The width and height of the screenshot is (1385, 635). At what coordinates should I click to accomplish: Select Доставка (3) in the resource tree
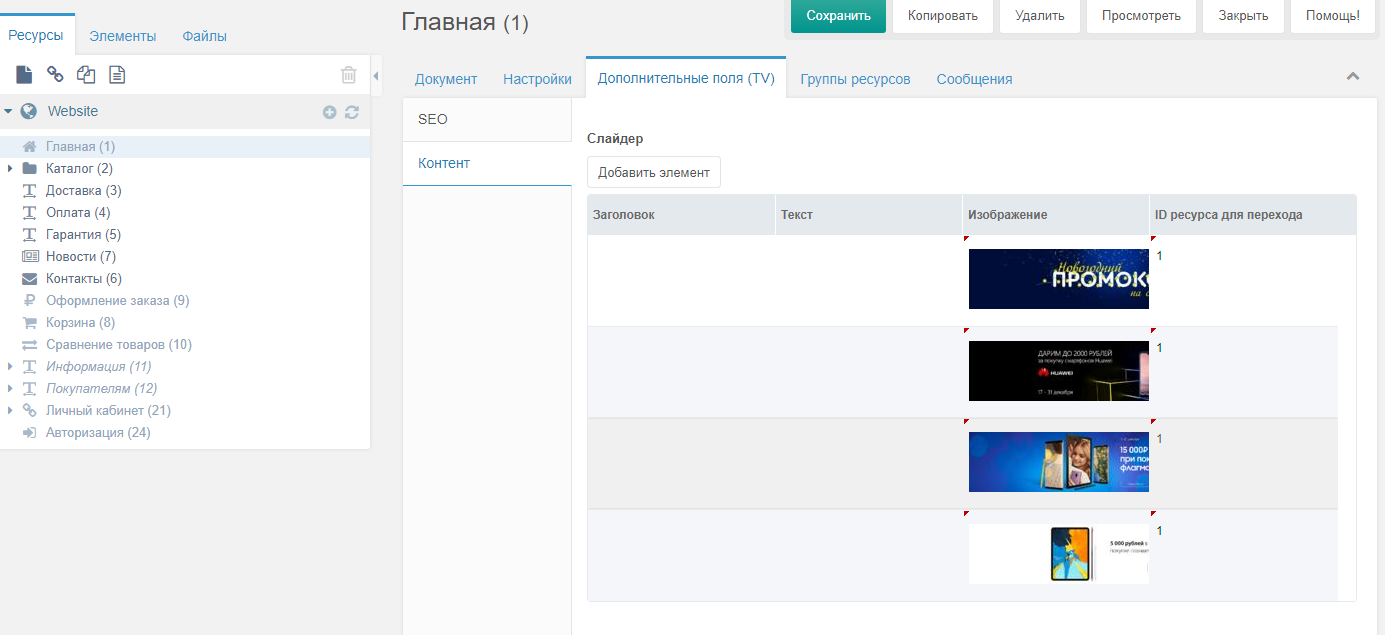[84, 190]
